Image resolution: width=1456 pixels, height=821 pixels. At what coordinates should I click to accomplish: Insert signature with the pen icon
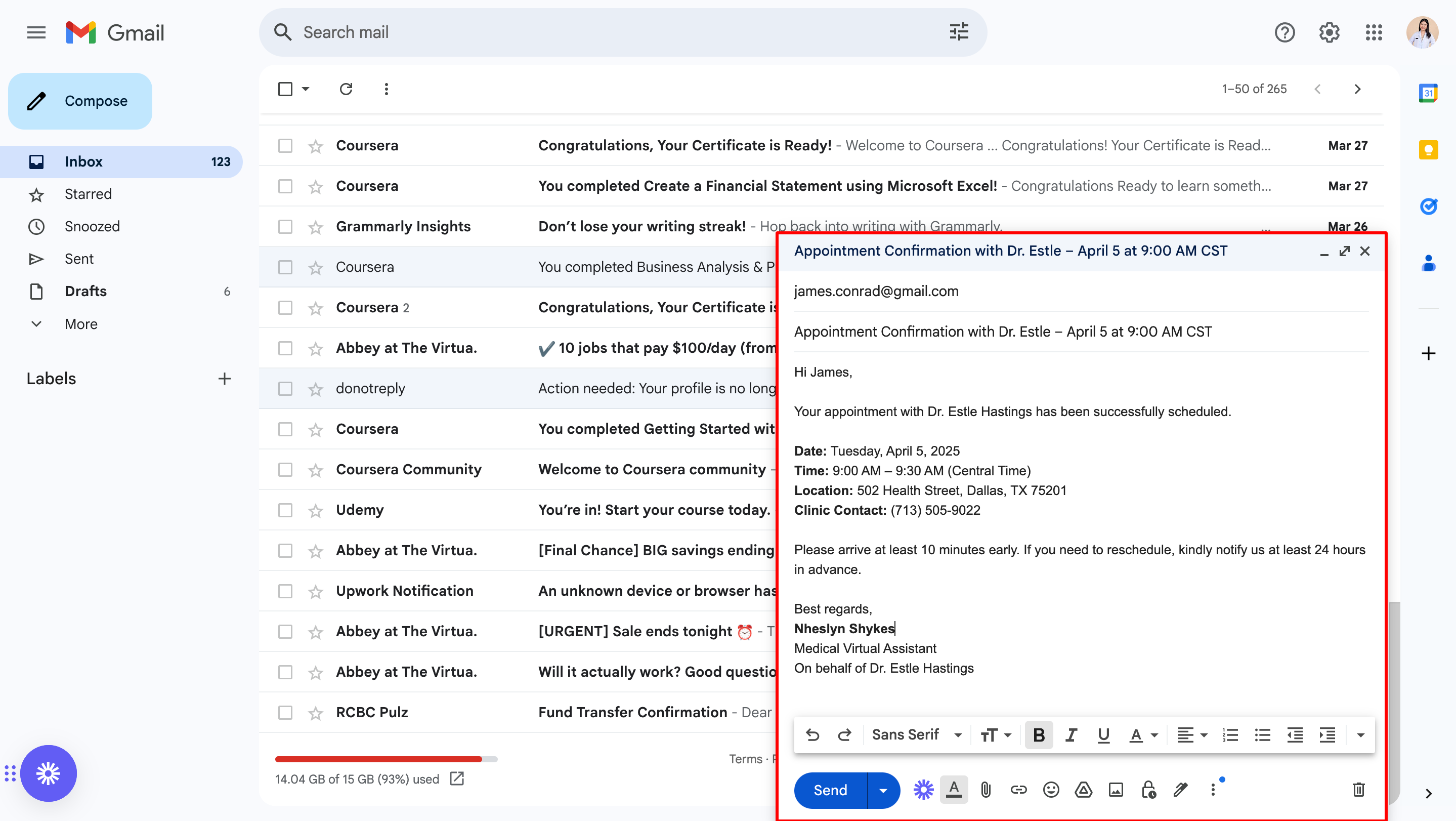(x=1181, y=789)
